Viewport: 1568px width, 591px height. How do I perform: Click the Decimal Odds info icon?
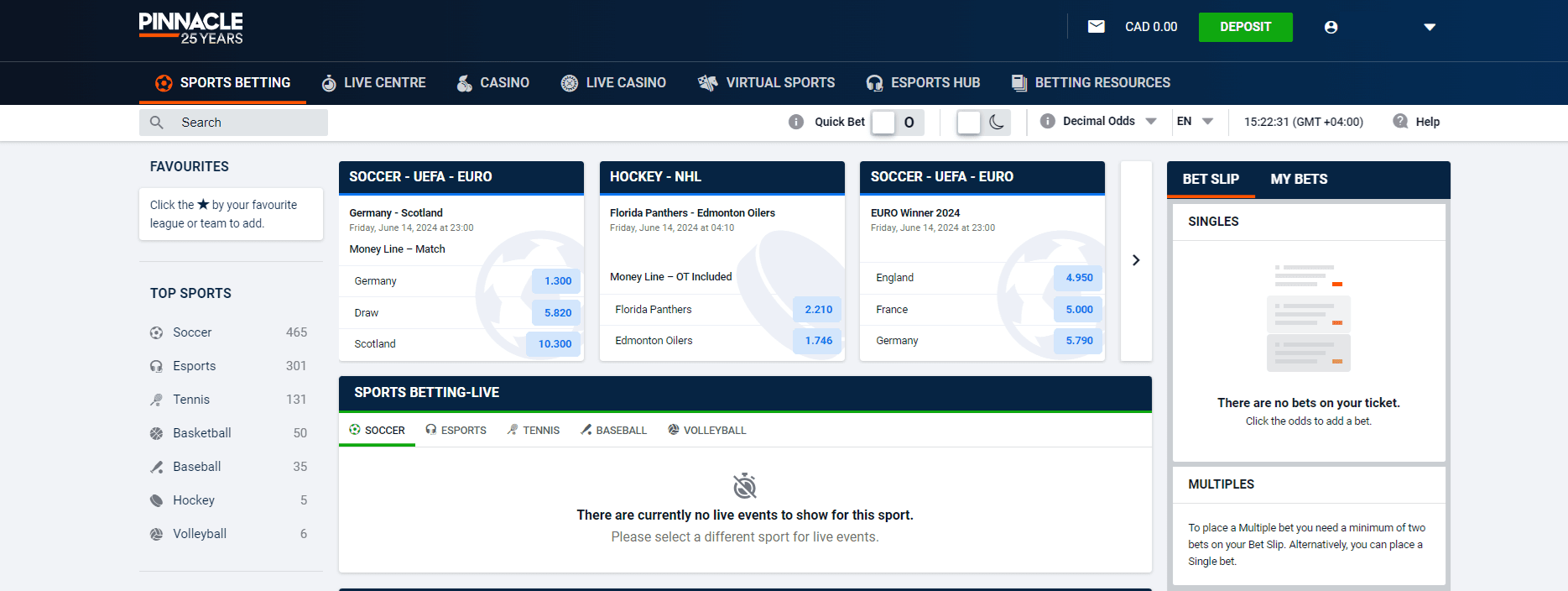pyautogui.click(x=1047, y=121)
